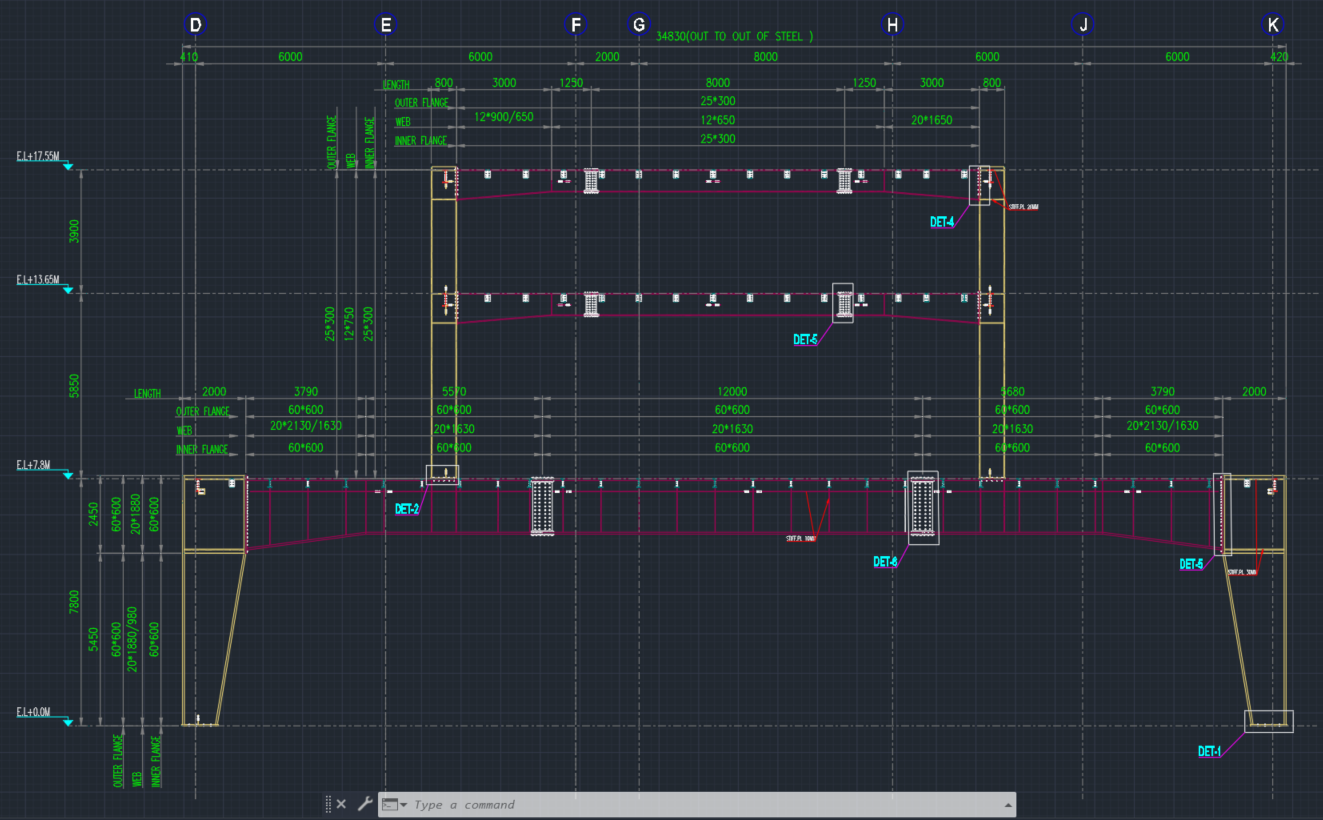
Task: Select the 12000 length dimension text
Action: click(x=732, y=392)
